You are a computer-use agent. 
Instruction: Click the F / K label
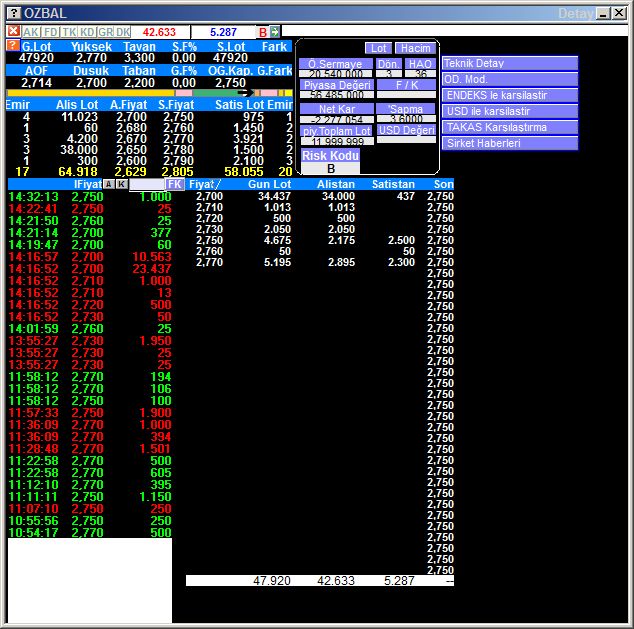[x=406, y=85]
